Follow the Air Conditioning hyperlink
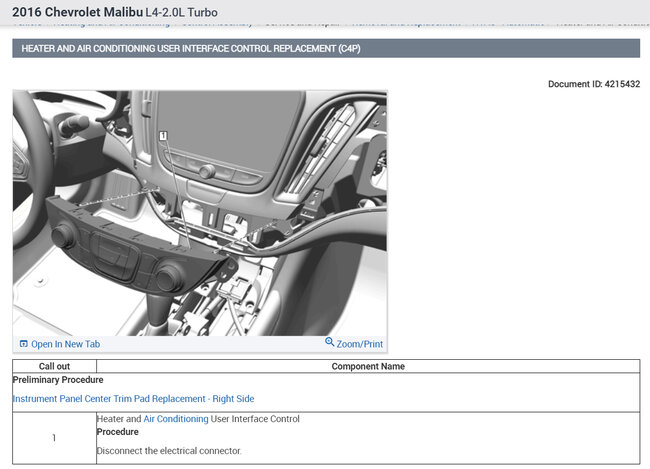Viewport: 650px width, 469px height. 176,419
